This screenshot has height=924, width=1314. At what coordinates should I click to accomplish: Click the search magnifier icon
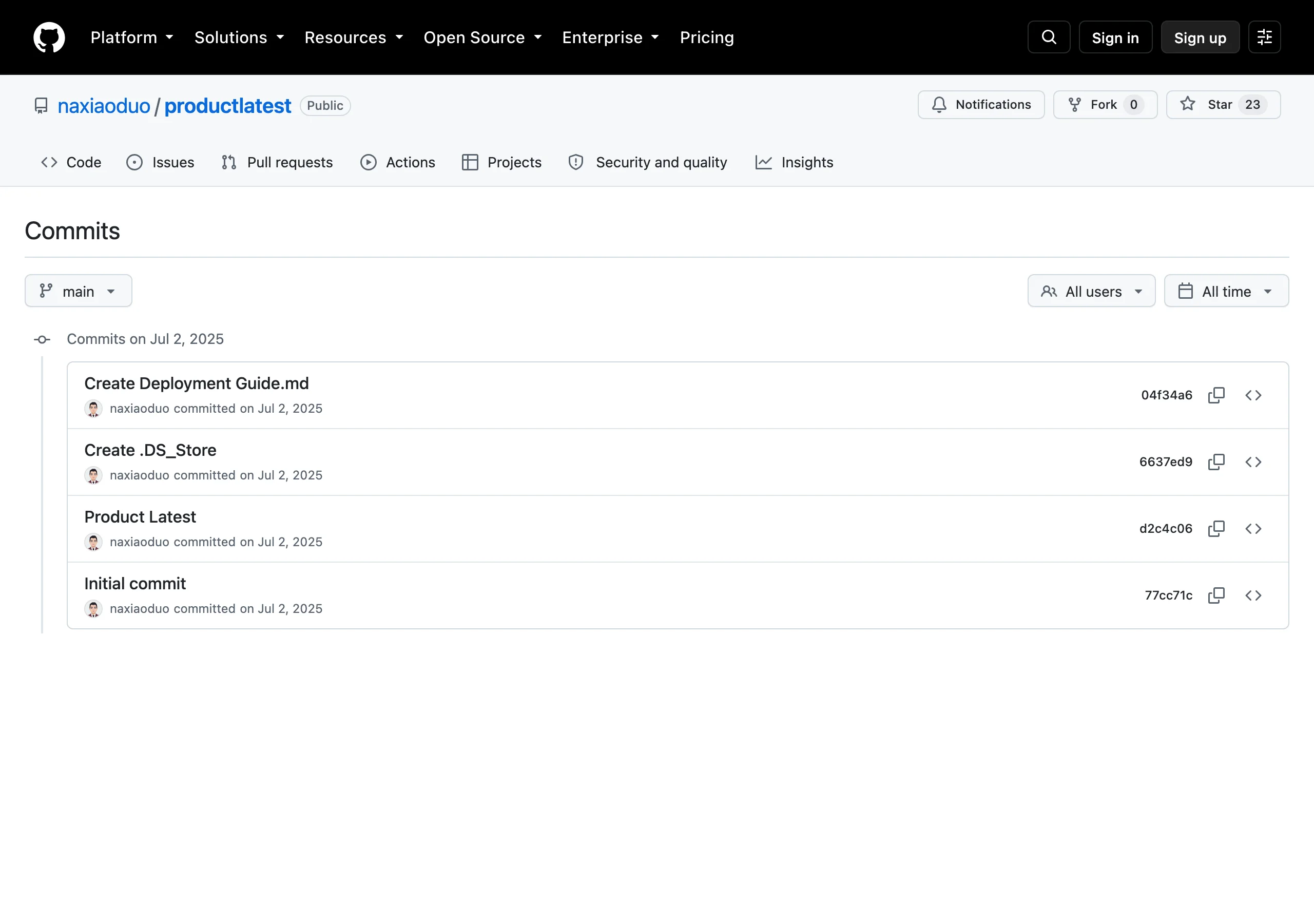1049,37
